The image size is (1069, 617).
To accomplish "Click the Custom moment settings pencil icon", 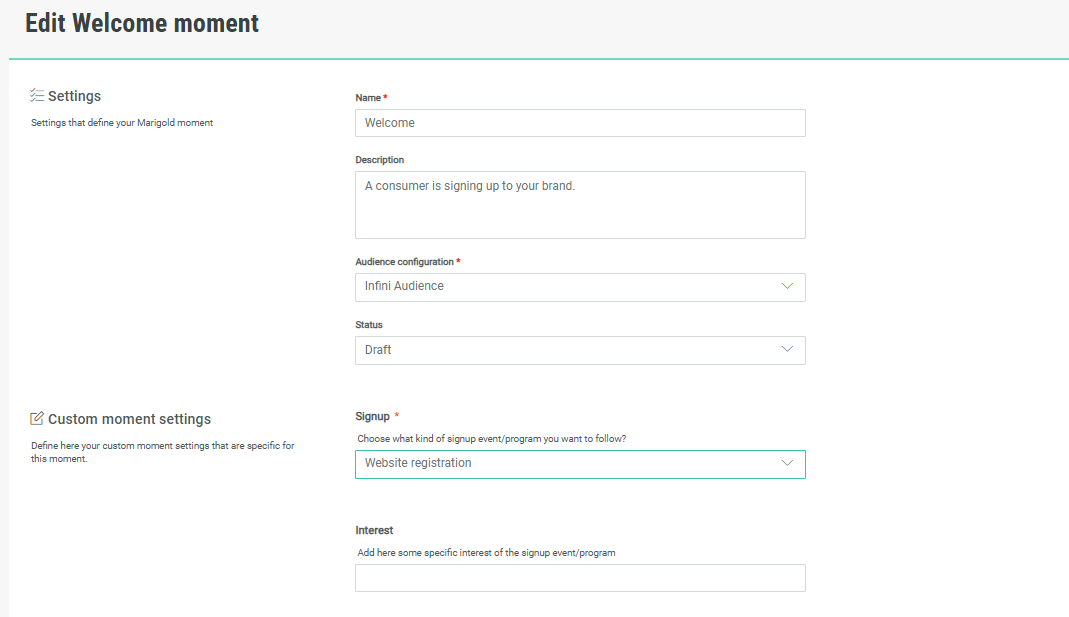I will pos(37,418).
